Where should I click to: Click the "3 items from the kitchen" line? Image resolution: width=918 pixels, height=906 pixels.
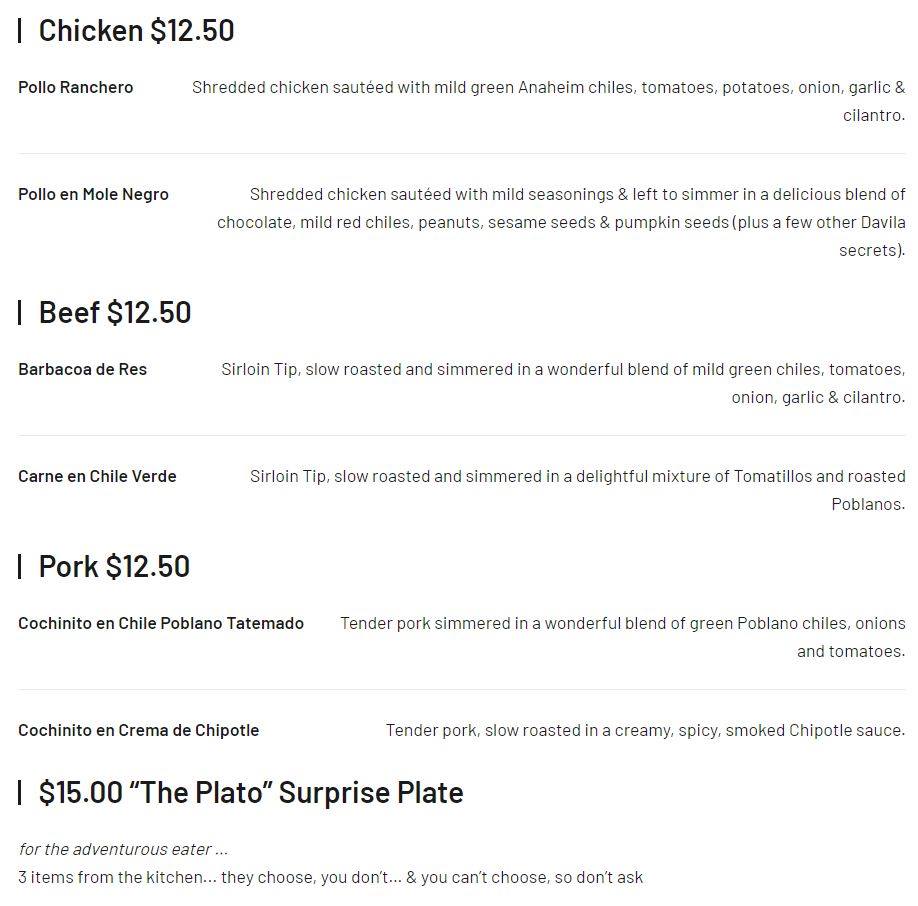[330, 877]
